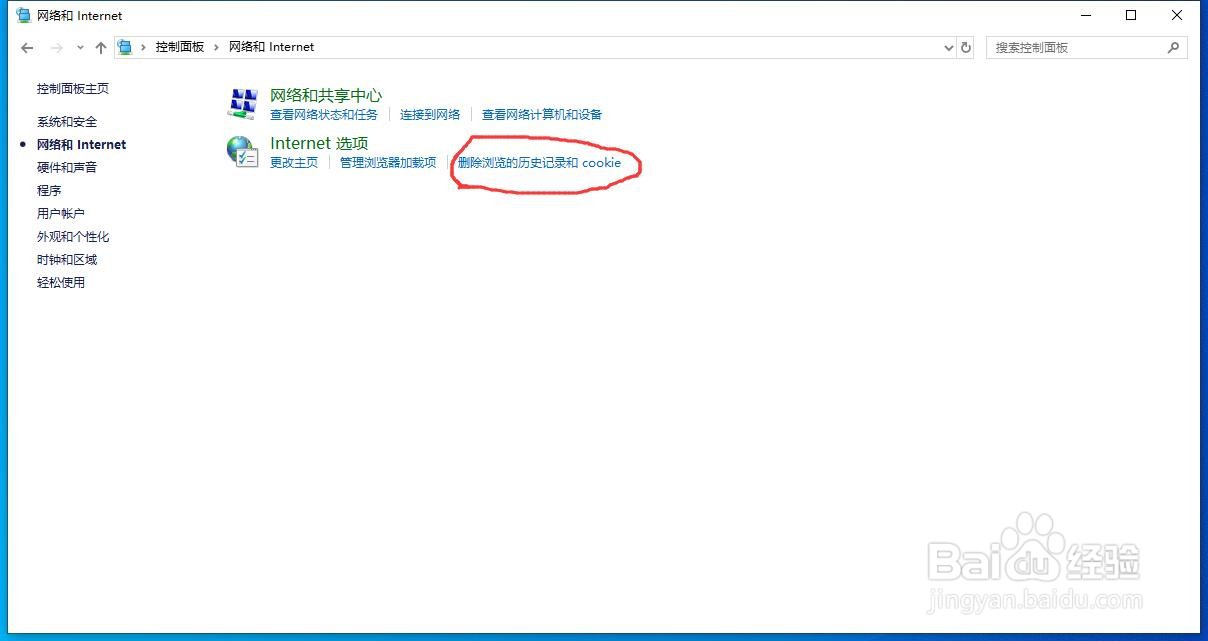
Task: Select 系统和安全 in sidebar
Action: click(67, 122)
